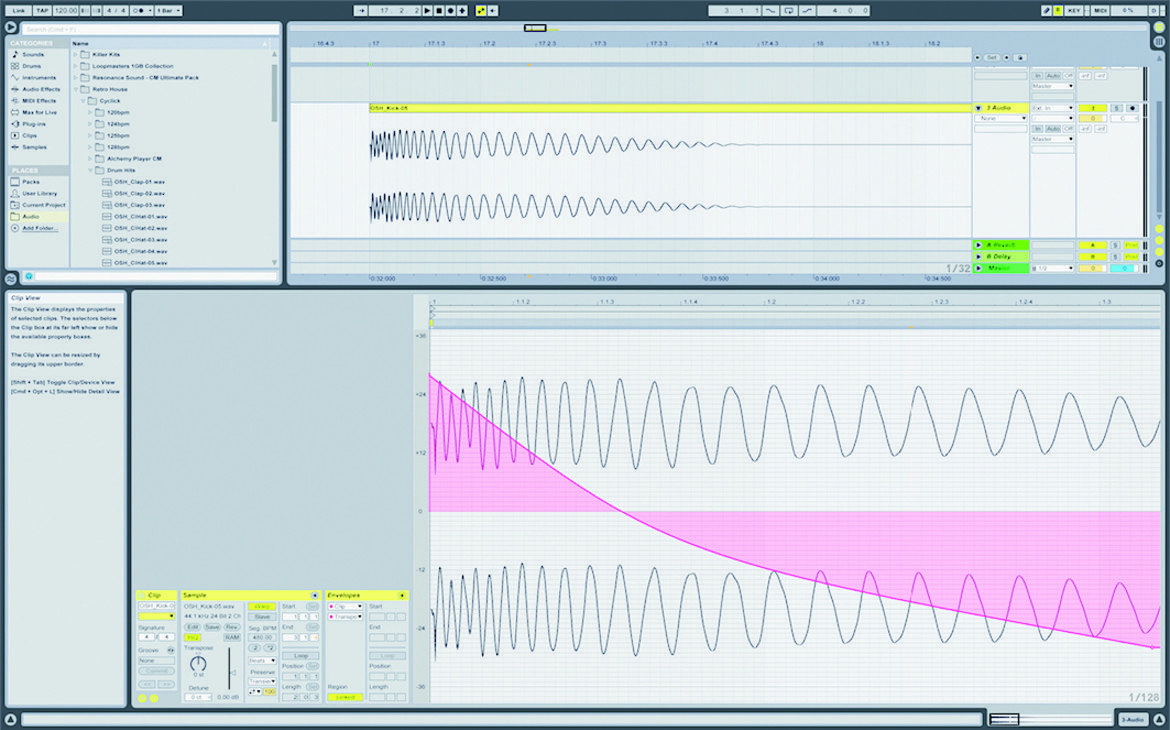1170x730 pixels.
Task: Click the Edit sample button
Action: tap(193, 627)
